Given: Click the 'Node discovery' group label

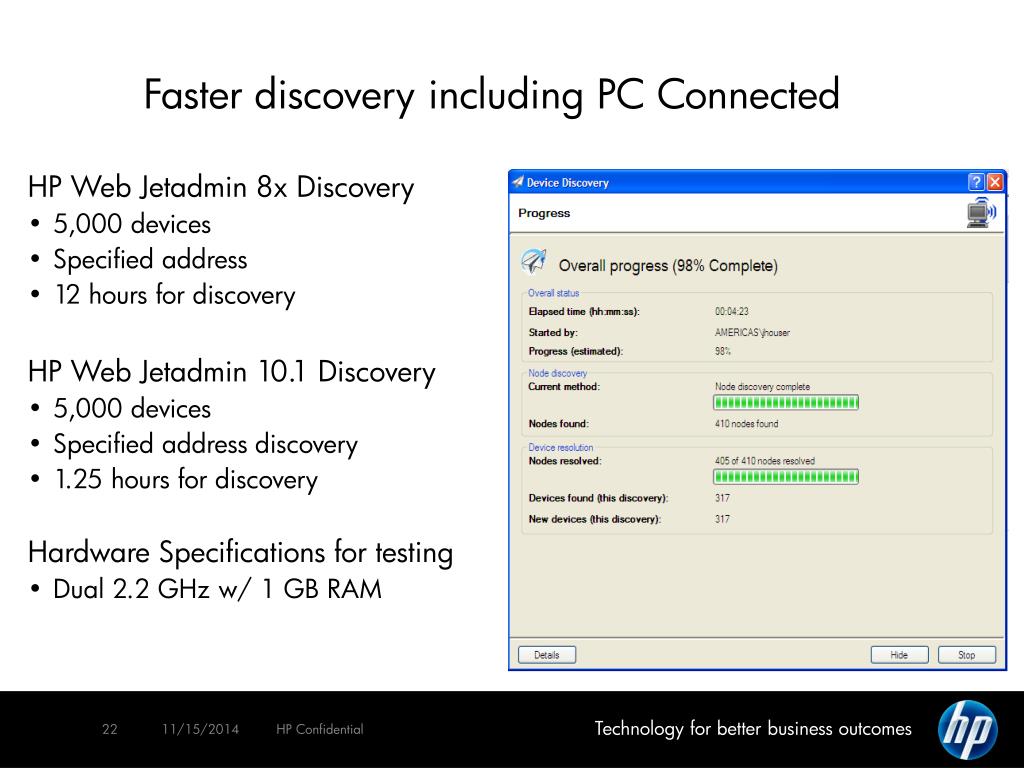Looking at the screenshot, I should click(x=558, y=373).
